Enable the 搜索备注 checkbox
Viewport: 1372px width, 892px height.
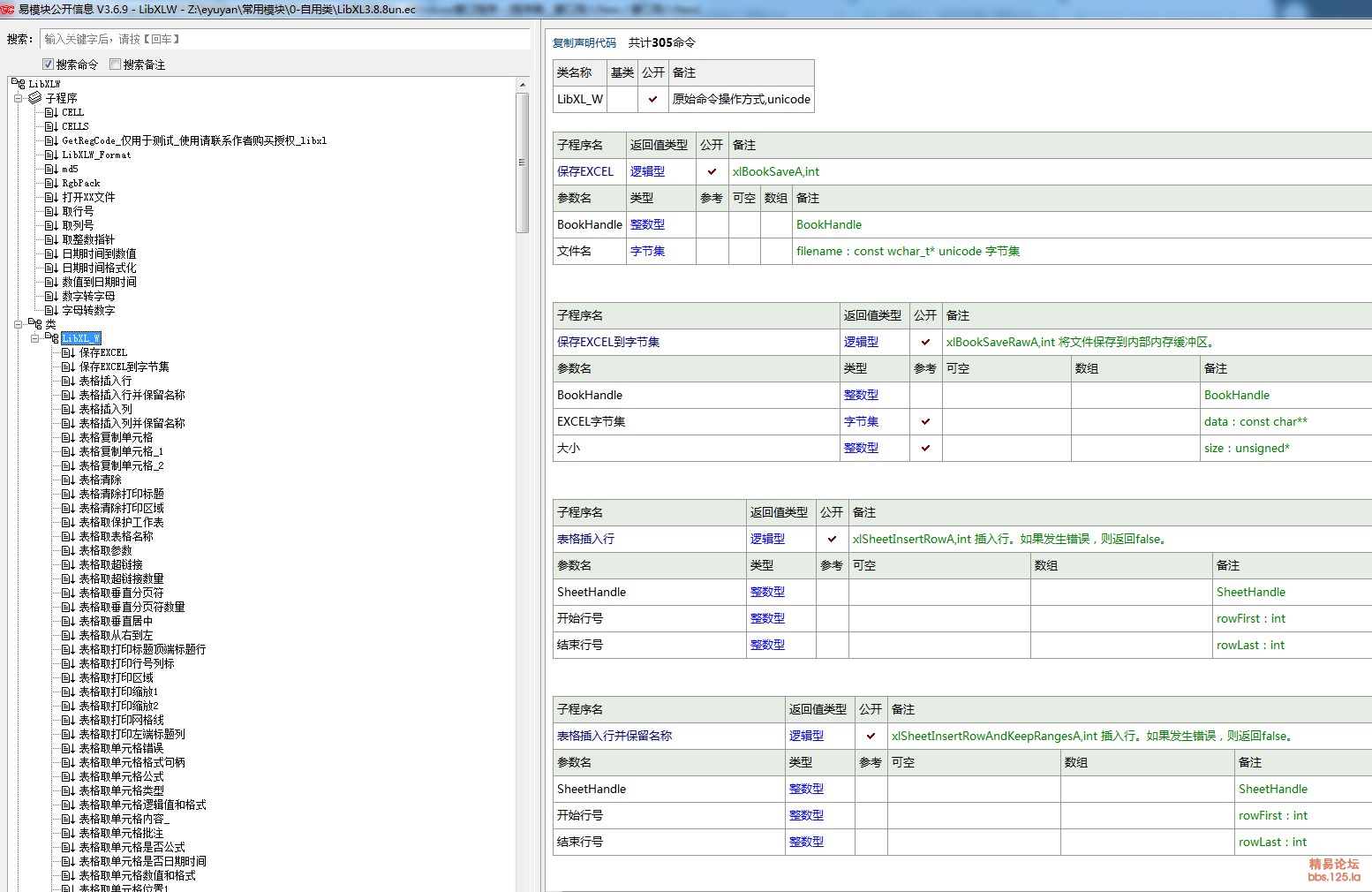[115, 64]
